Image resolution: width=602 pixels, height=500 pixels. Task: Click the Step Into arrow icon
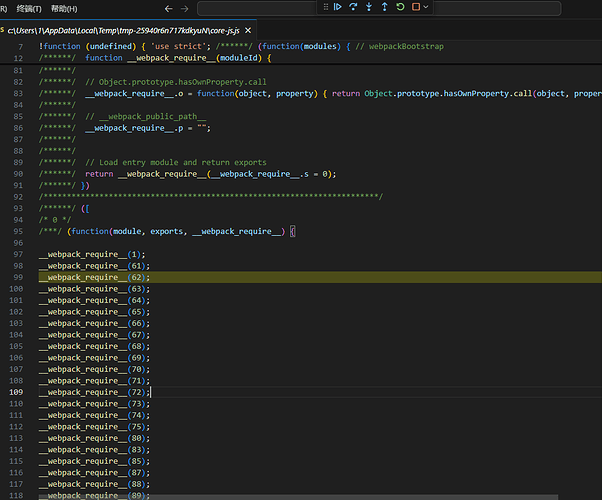[369, 7]
